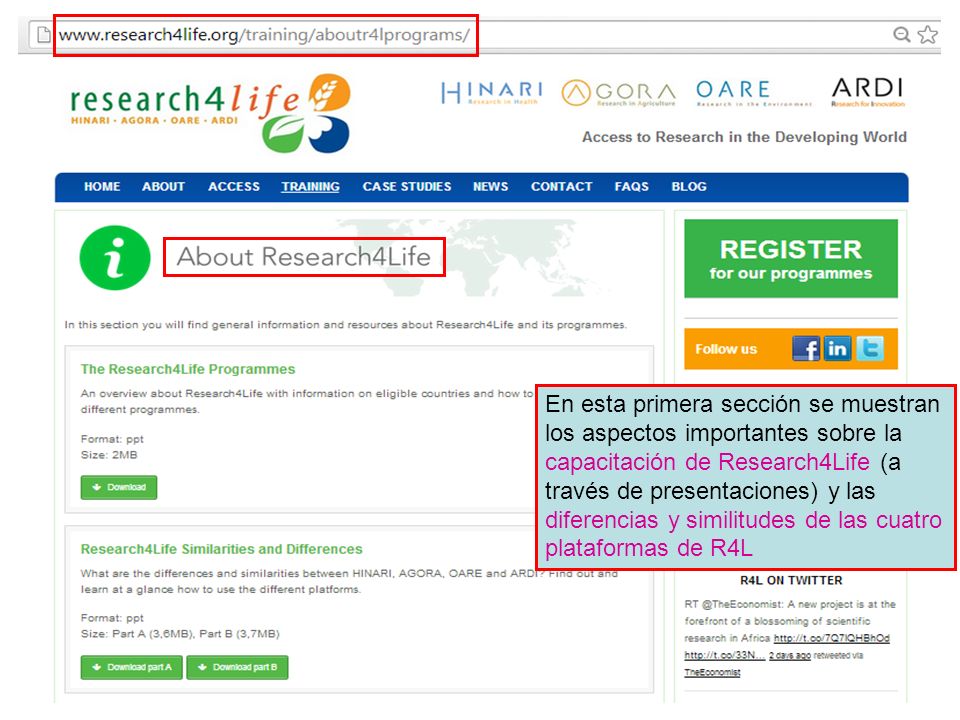Open the AGORA programme logo
The width and height of the screenshot is (960, 720).
click(x=618, y=93)
